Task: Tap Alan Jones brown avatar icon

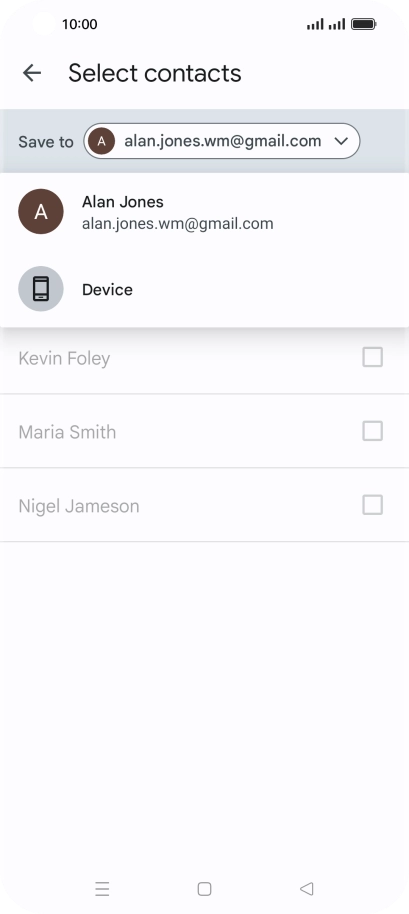Action: pyautogui.click(x=41, y=212)
